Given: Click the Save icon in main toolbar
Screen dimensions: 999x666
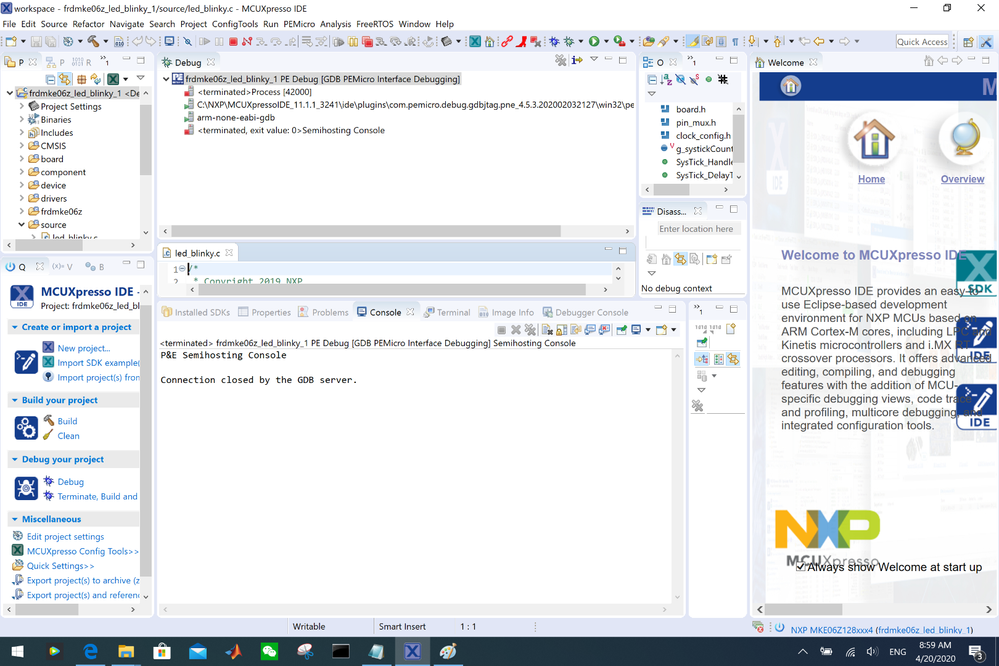Looking at the screenshot, I should point(36,41).
